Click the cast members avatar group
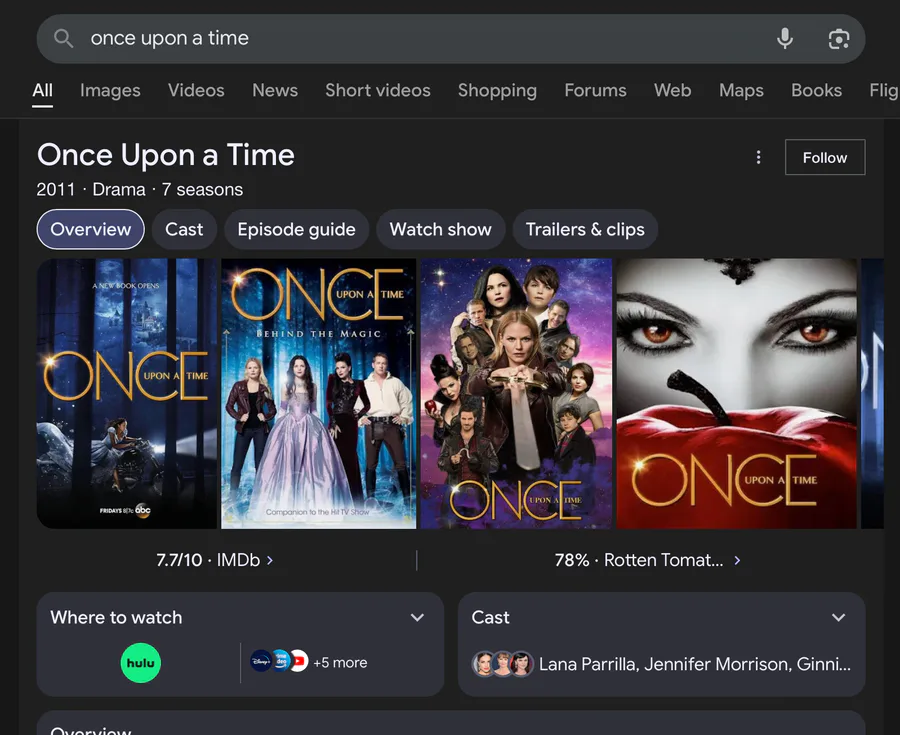The width and height of the screenshot is (900, 735). click(x=502, y=664)
